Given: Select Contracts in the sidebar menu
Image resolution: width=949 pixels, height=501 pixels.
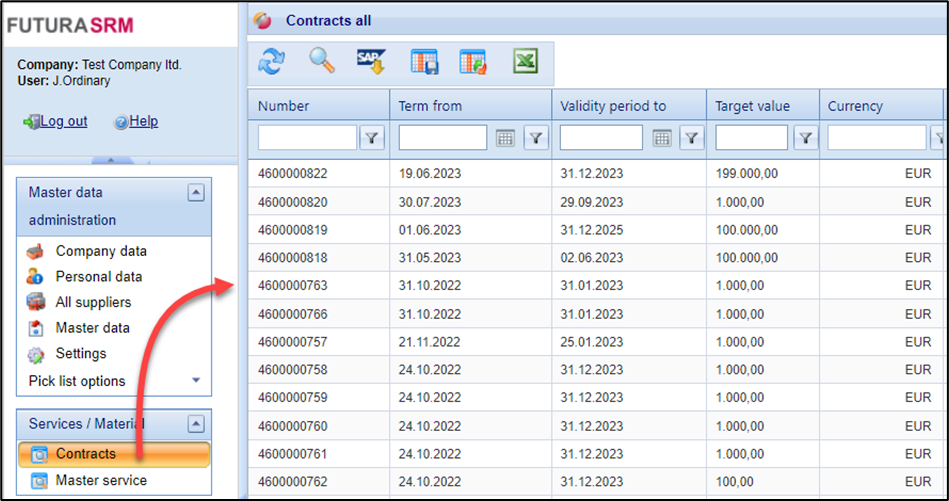Looking at the screenshot, I should [x=86, y=454].
